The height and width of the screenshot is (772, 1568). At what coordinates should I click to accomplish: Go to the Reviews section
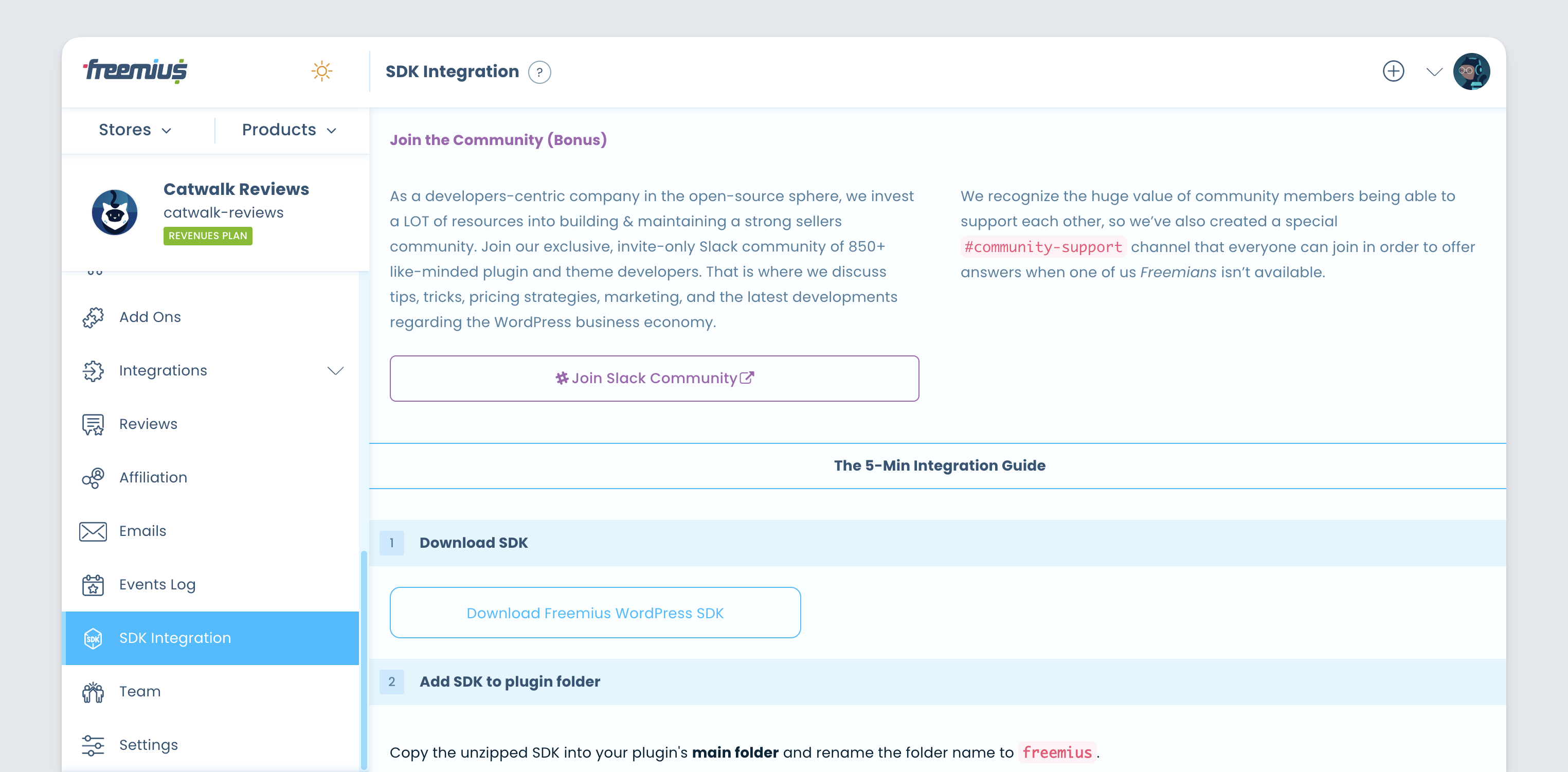point(210,424)
